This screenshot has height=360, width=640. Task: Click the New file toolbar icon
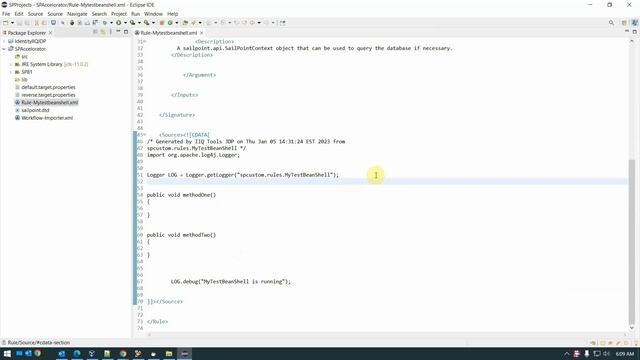click(6, 23)
